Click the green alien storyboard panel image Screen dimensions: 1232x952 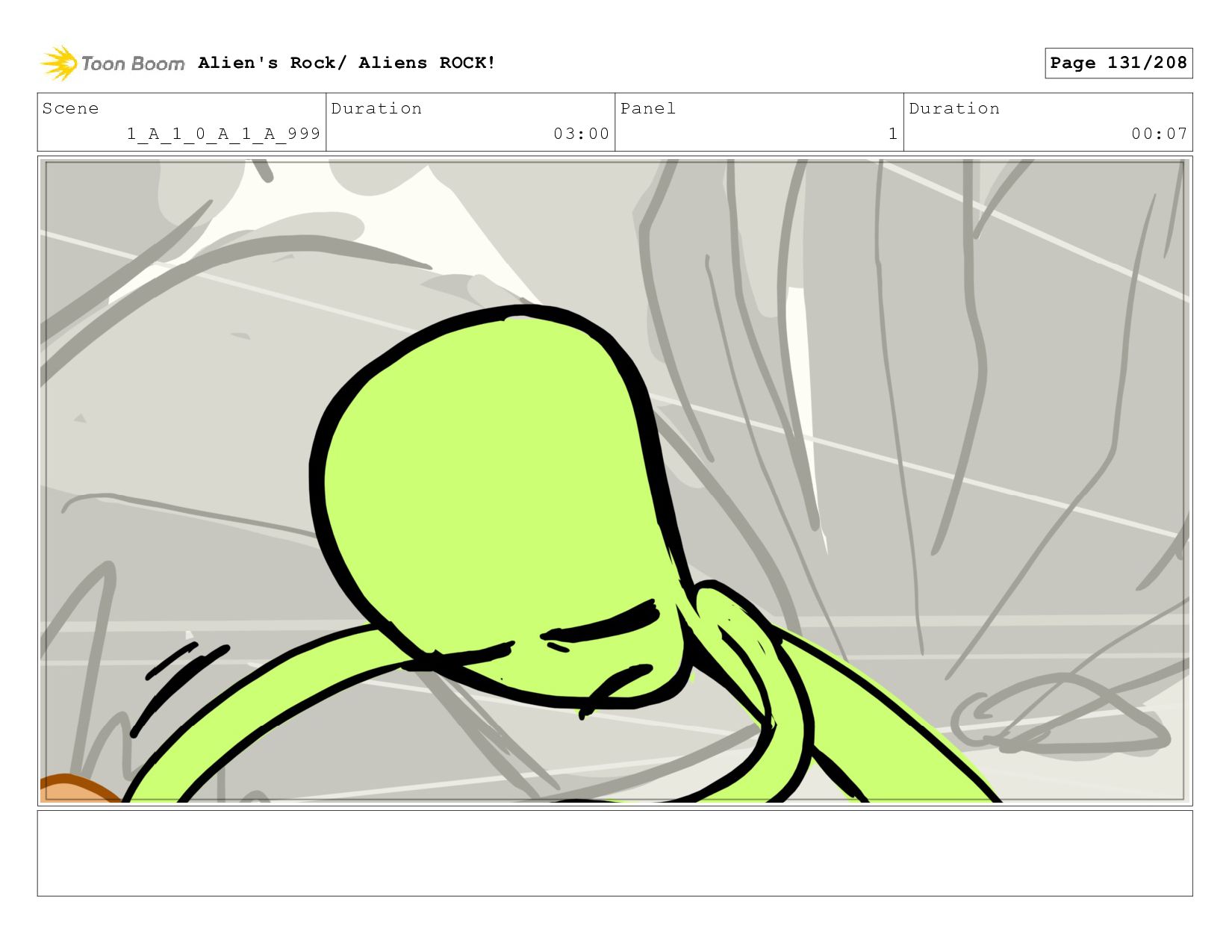pos(615,480)
